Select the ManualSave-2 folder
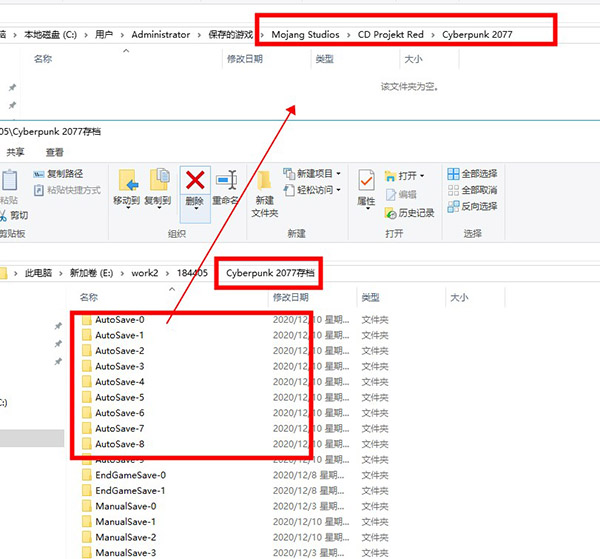 pos(126,538)
